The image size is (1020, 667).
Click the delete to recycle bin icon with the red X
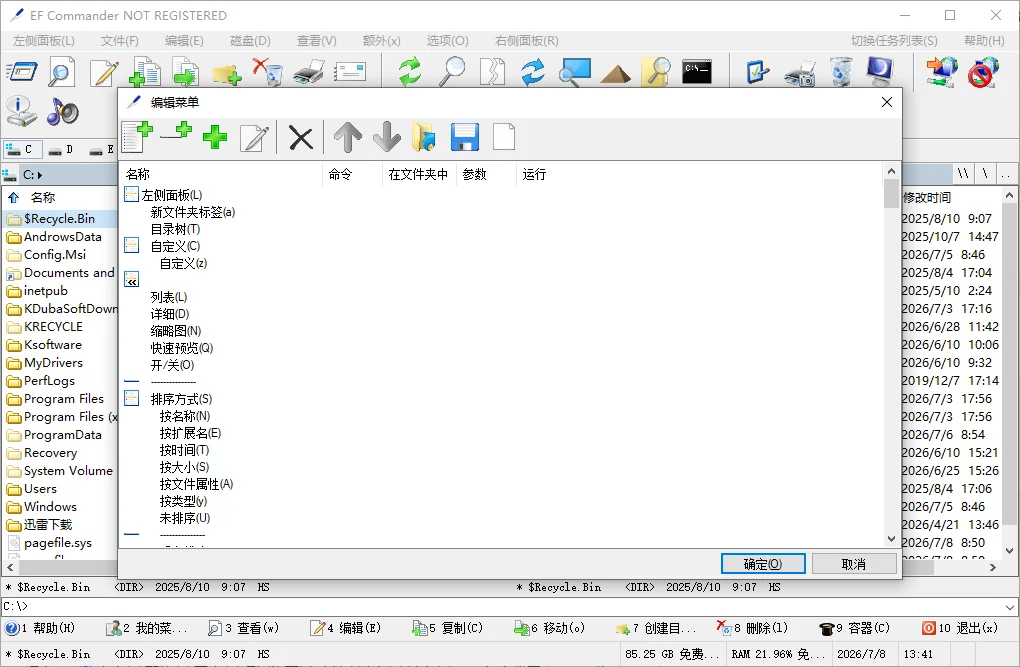coord(267,72)
